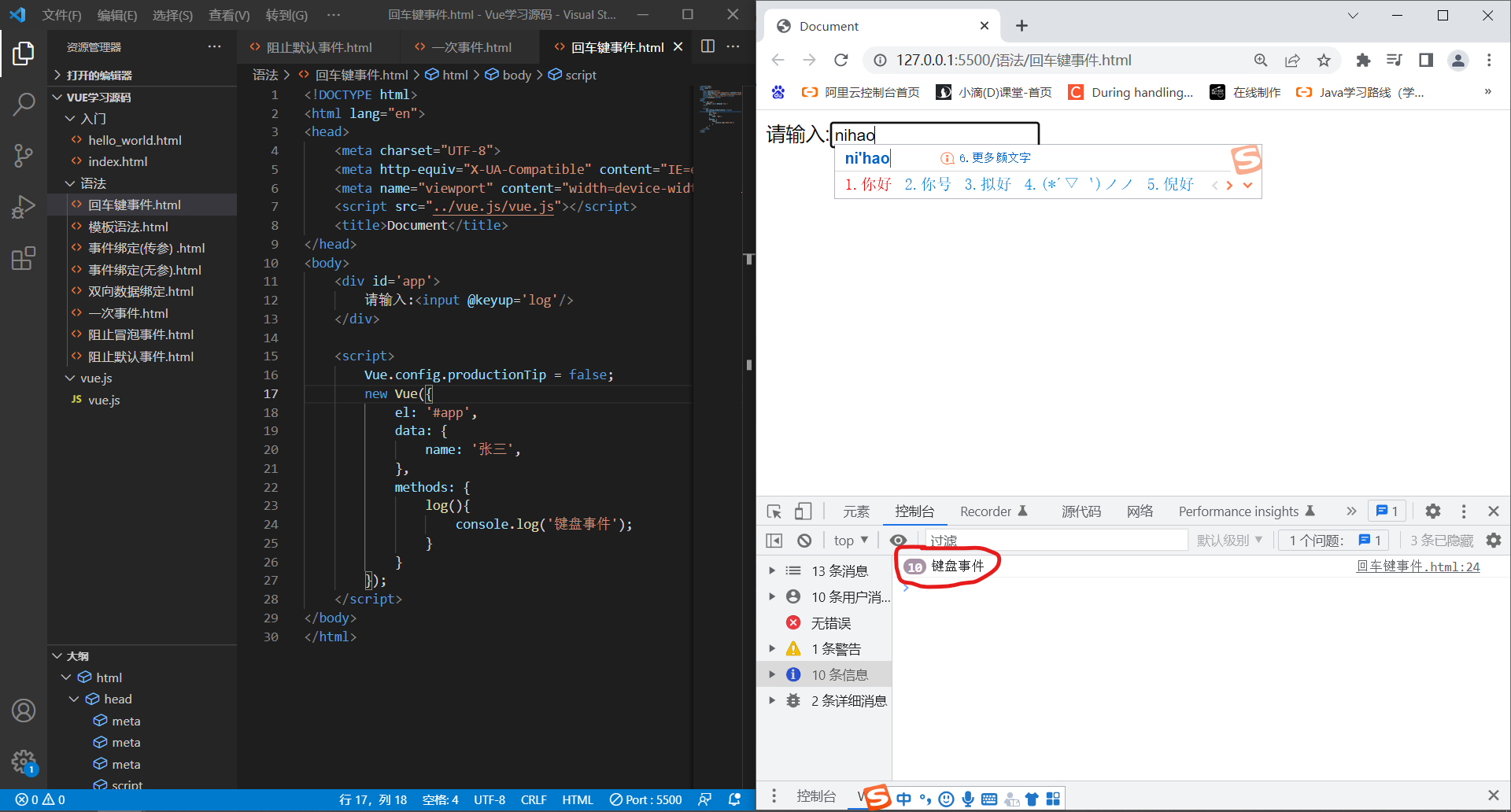
Task: Show next IME candidates page arrow
Action: [x=1230, y=186]
